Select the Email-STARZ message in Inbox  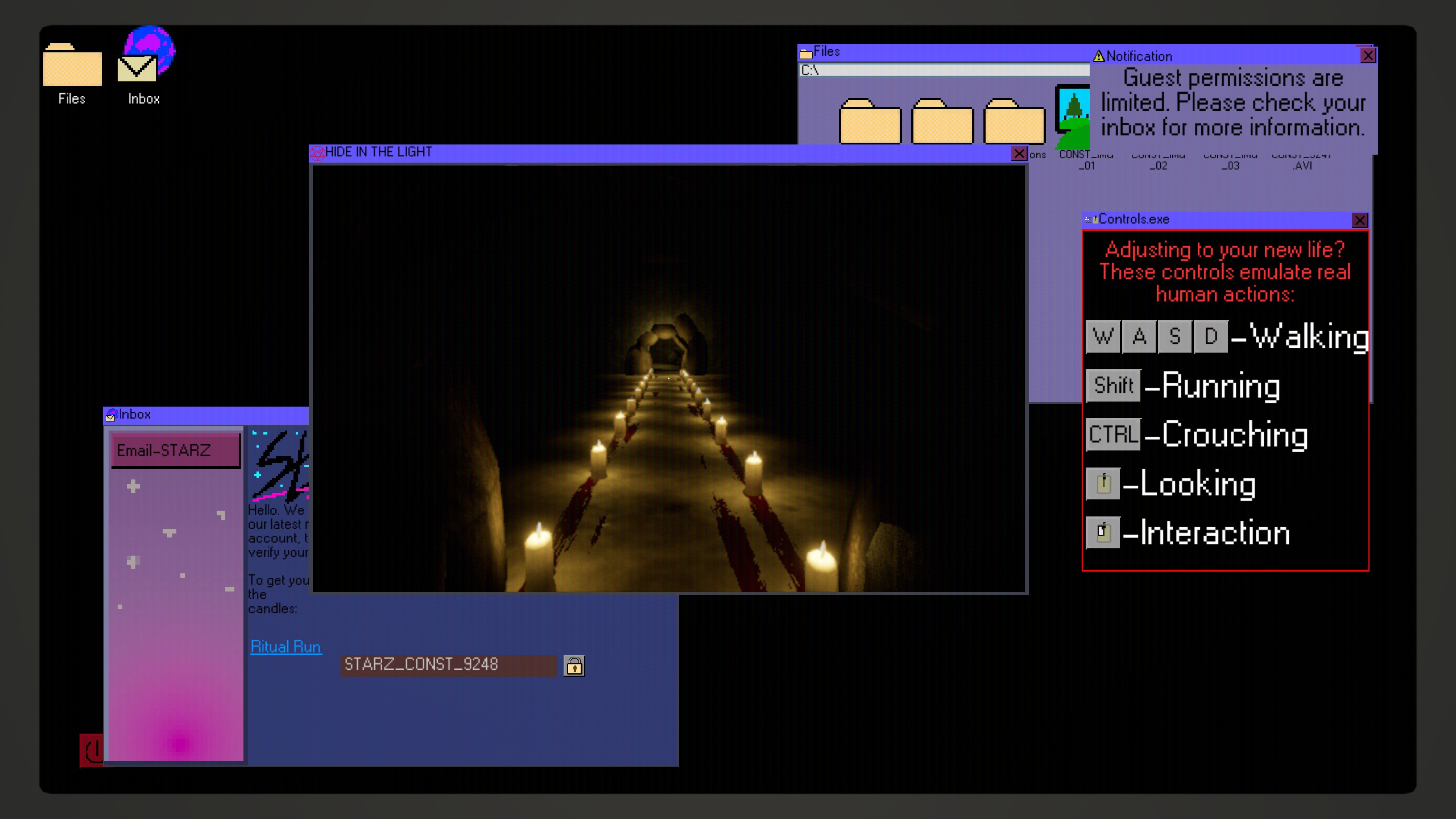point(176,450)
